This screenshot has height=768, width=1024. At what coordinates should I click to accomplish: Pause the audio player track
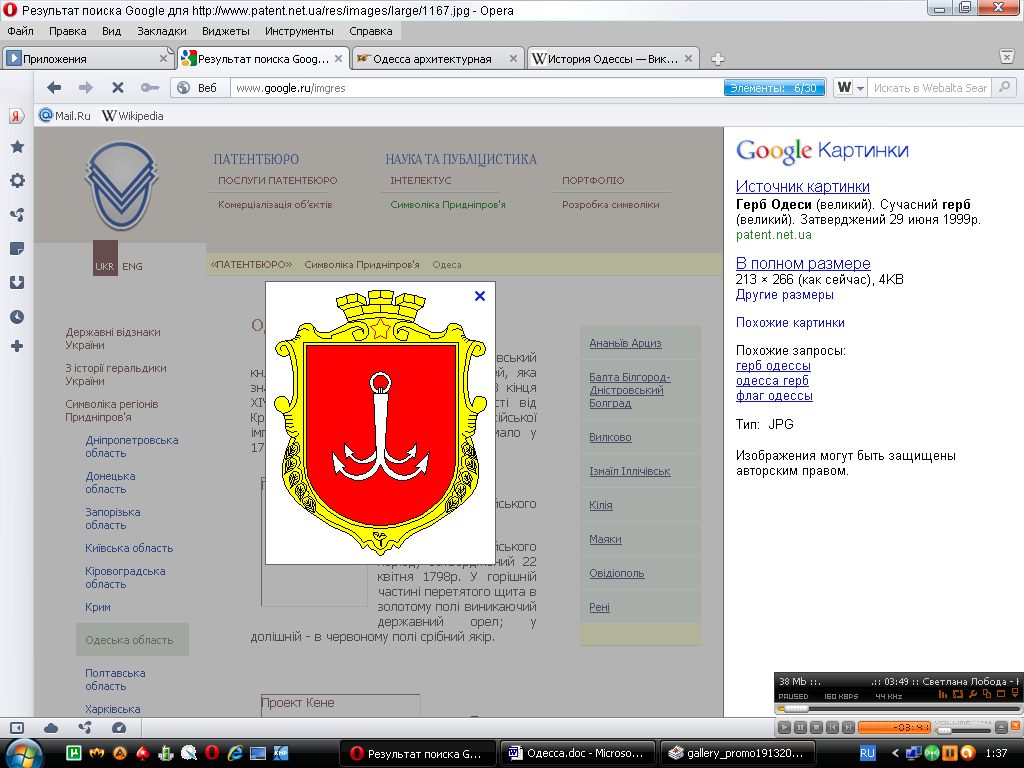click(x=800, y=728)
